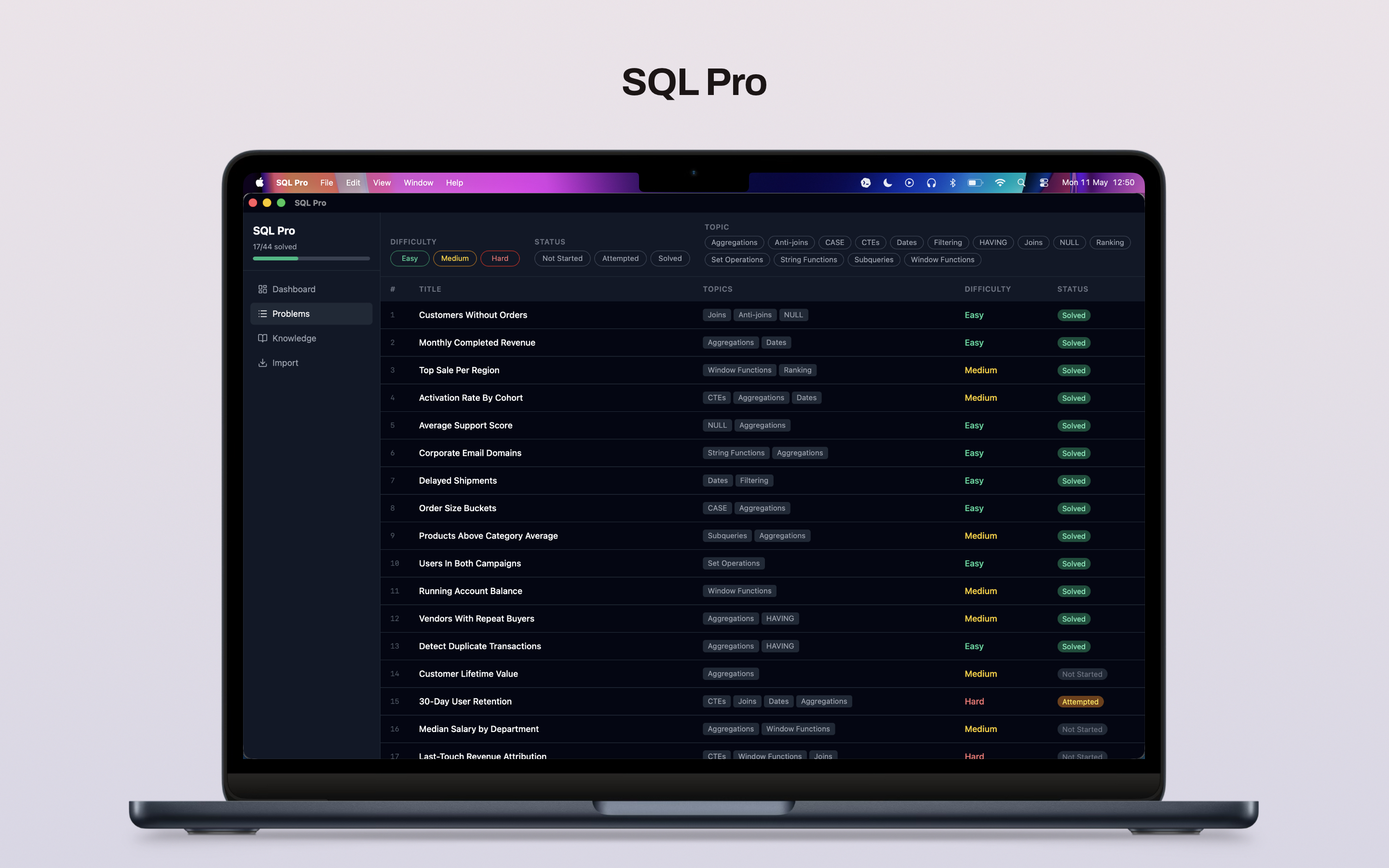This screenshot has height=868, width=1389.
Task: Open the View menu
Action: pyautogui.click(x=381, y=183)
